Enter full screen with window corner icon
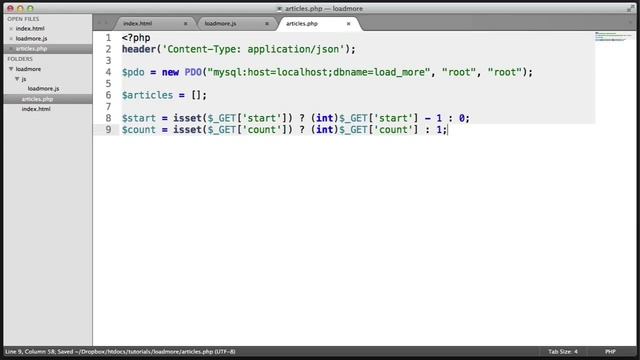The height and width of the screenshot is (360, 640). pos(631,8)
